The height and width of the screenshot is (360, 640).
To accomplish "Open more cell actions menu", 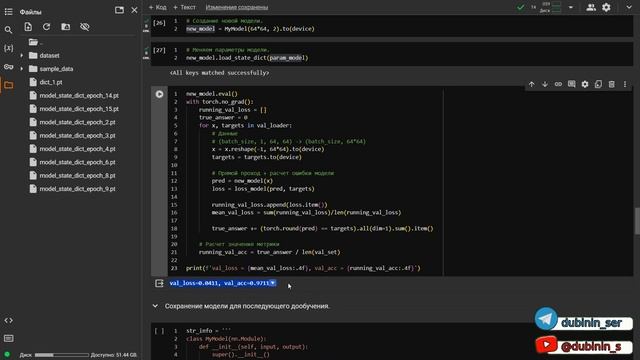I will click(x=625, y=84).
